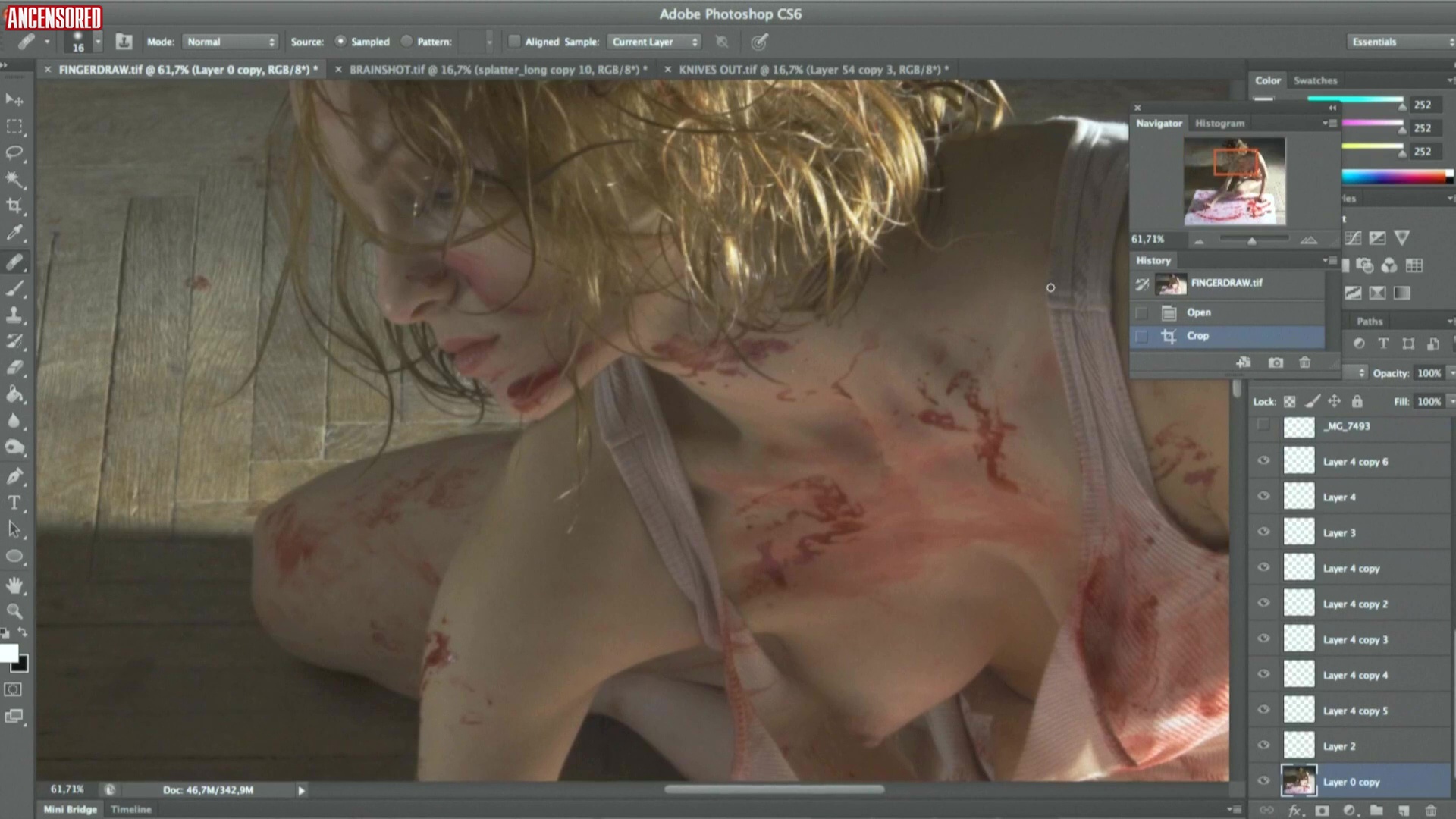Hide Layer 4 copy 6 visibility eye
Screen dimensions: 1456x819
pos(1263,461)
